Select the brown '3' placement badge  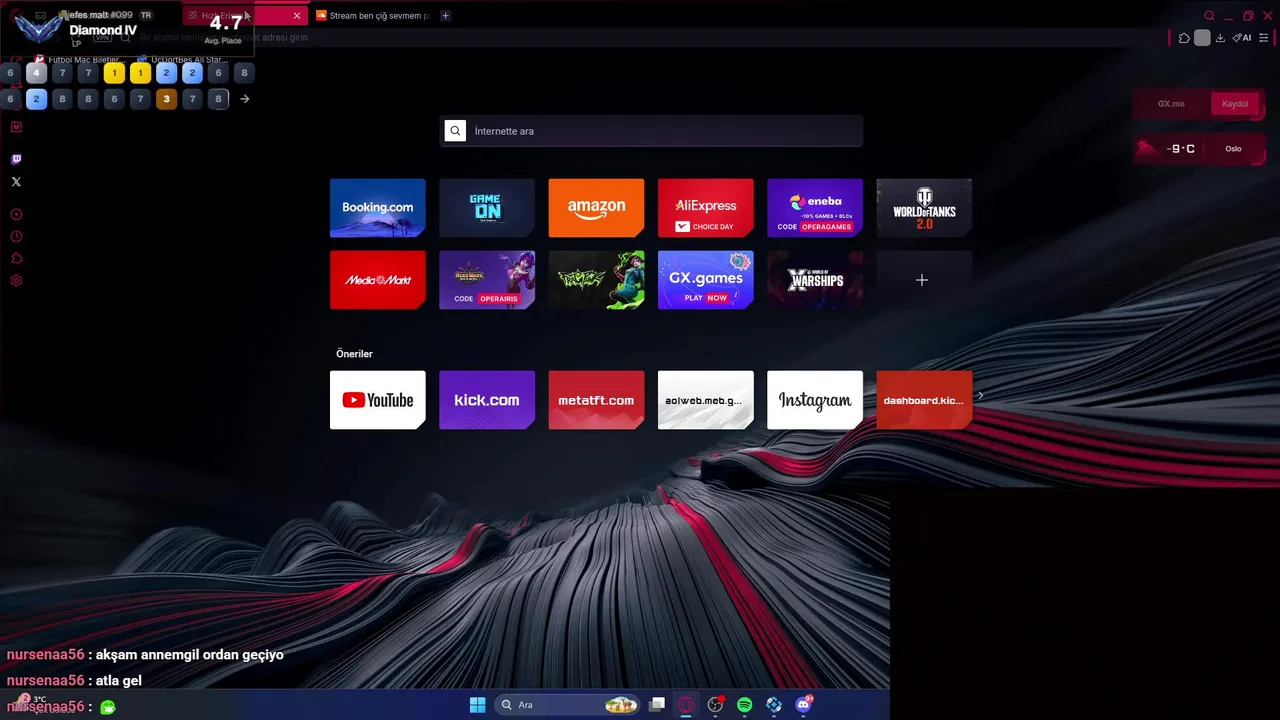tap(167, 99)
